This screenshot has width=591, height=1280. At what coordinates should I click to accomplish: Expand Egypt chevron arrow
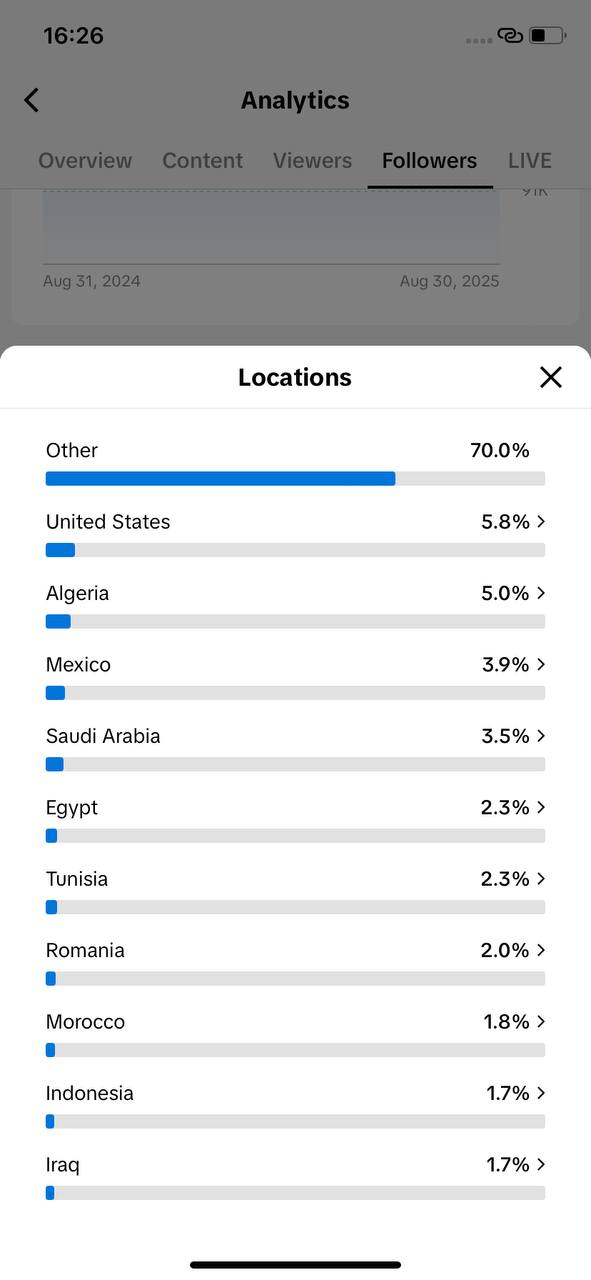click(x=541, y=807)
